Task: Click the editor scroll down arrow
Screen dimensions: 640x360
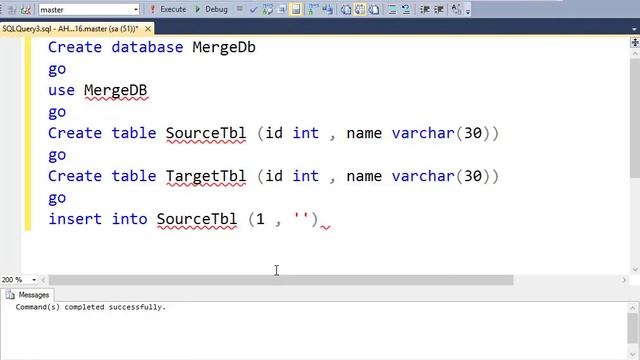Action: [x=635, y=269]
